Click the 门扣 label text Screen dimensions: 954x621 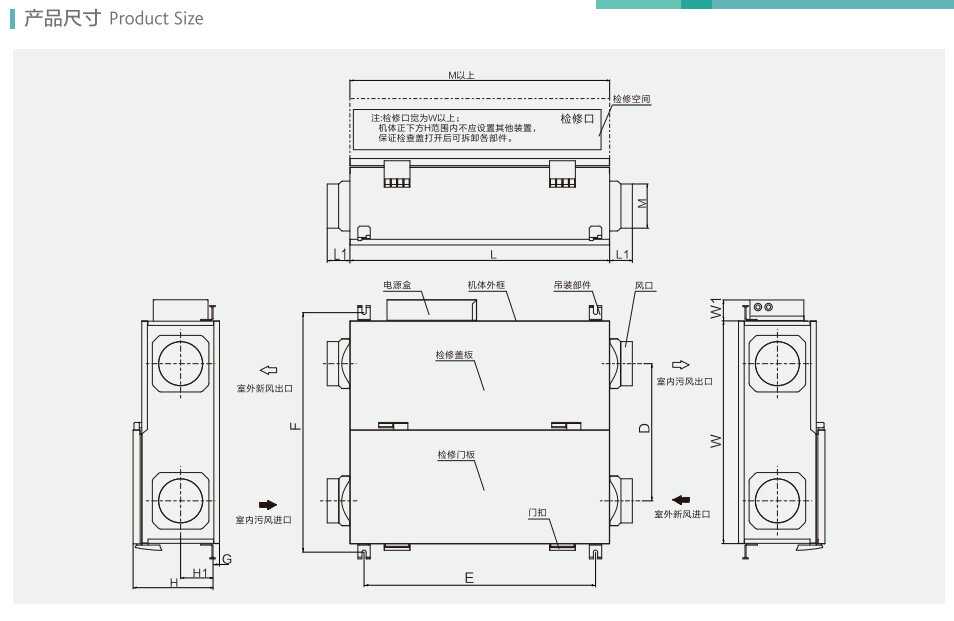pyautogui.click(x=538, y=512)
